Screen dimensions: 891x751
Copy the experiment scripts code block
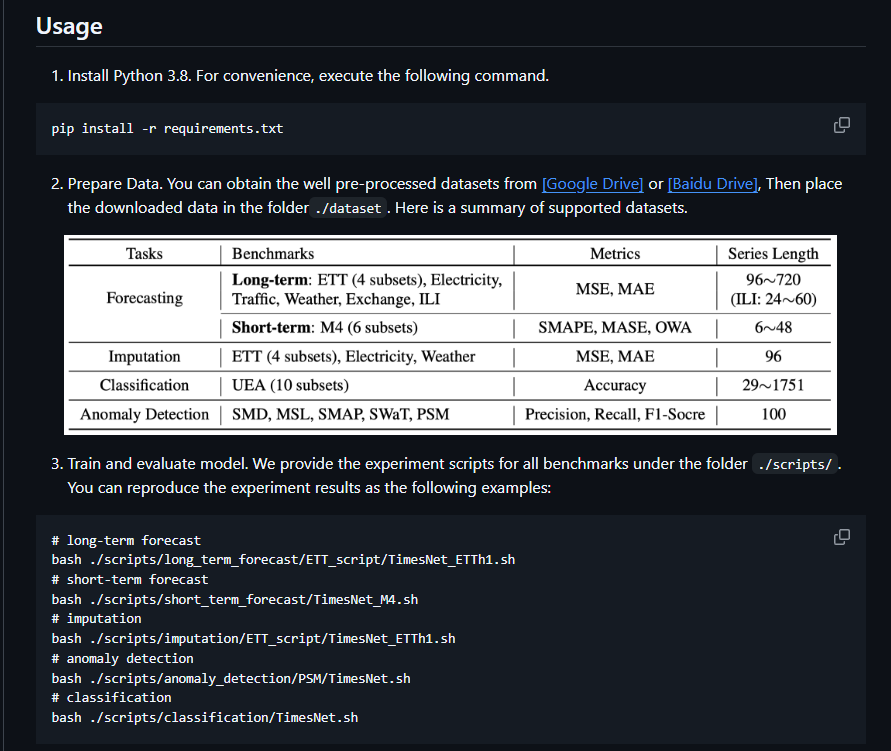point(841,537)
